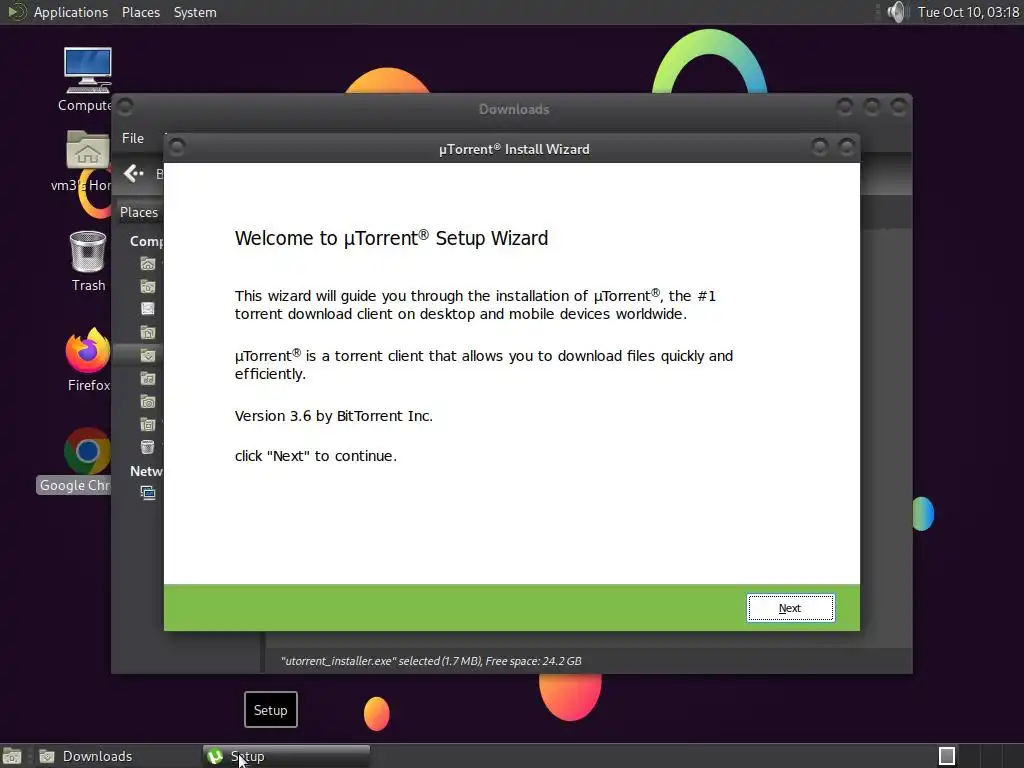Open the System menu in the top panel

(195, 12)
